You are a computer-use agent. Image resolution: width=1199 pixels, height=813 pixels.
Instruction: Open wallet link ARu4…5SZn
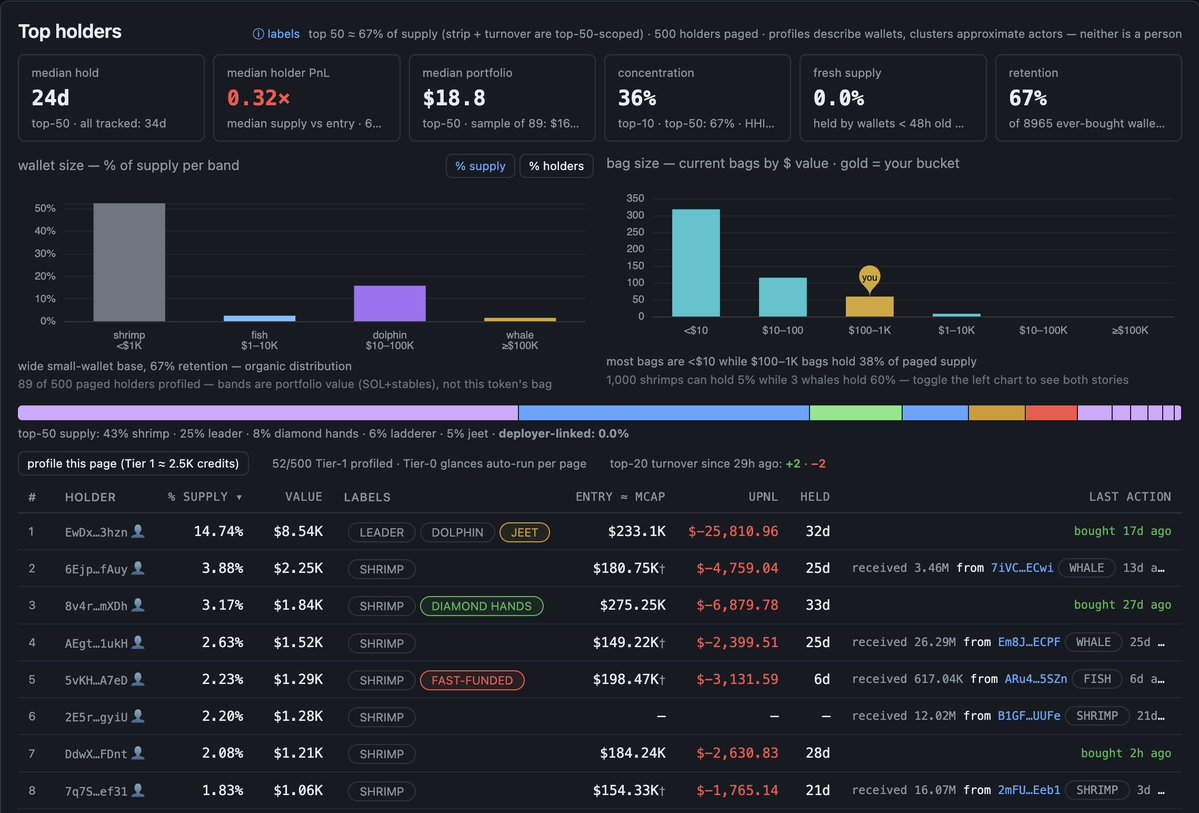(1035, 678)
